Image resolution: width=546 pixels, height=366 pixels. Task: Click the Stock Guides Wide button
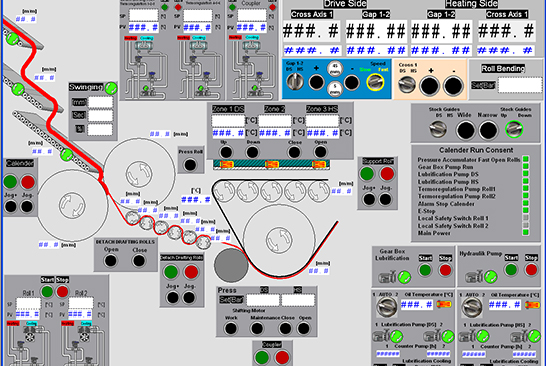[x=465, y=131]
